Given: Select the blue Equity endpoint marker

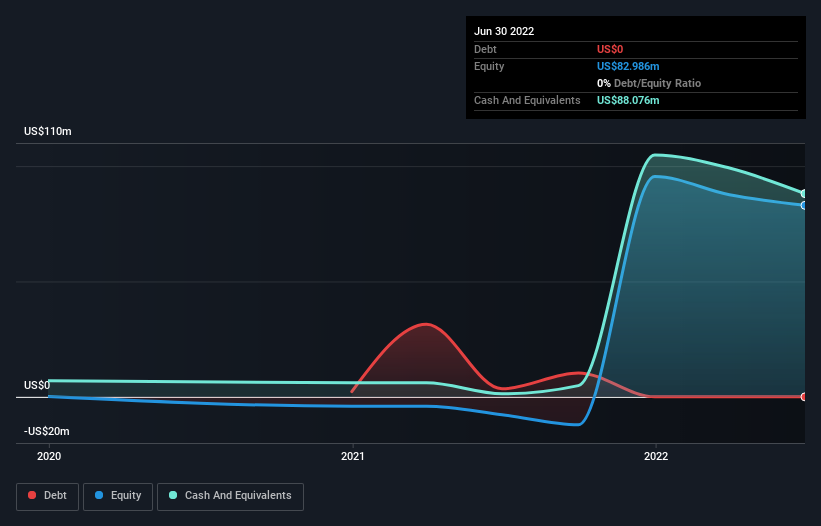Looking at the screenshot, I should pos(804,205).
